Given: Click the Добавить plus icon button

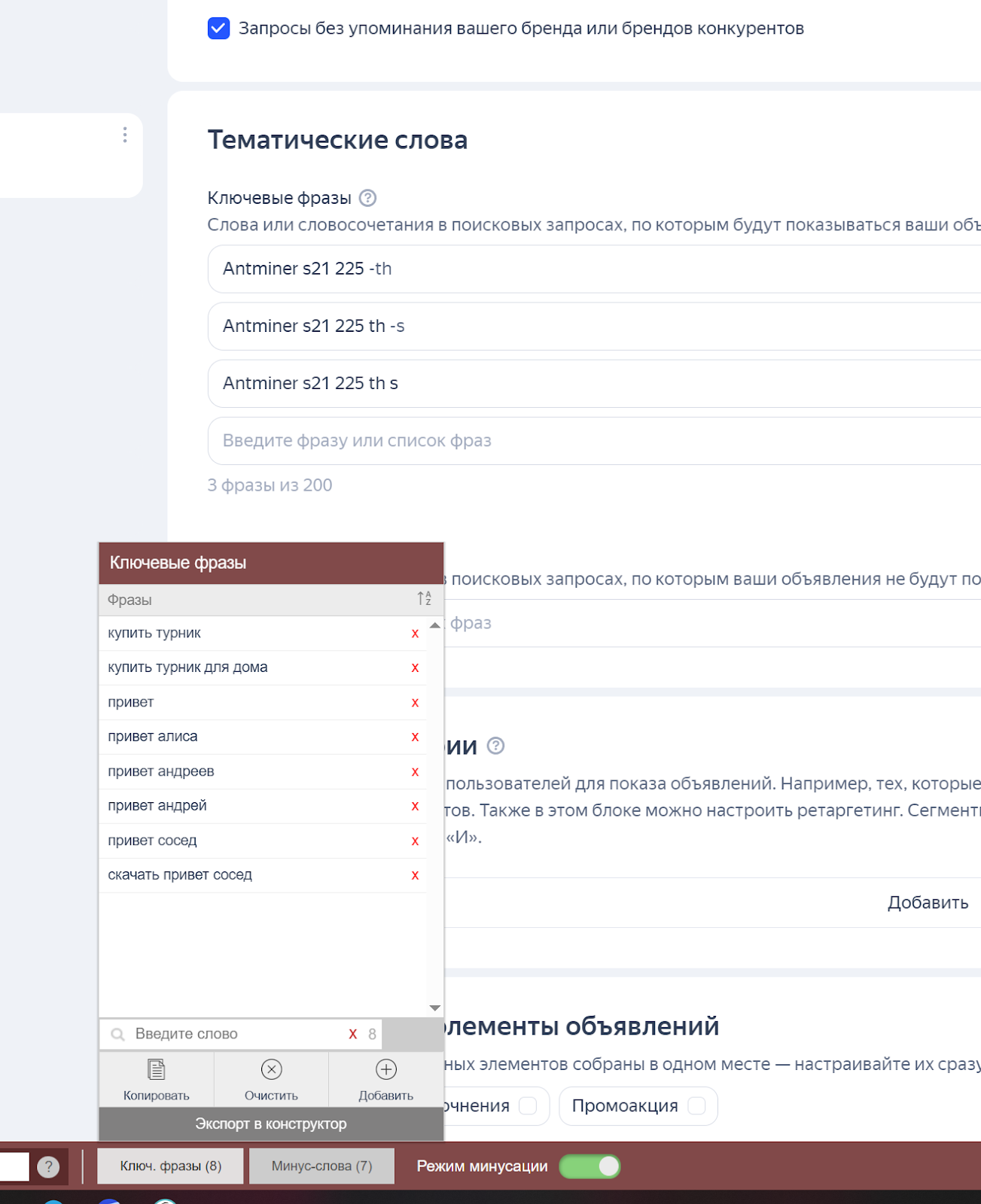Looking at the screenshot, I should tap(385, 1079).
